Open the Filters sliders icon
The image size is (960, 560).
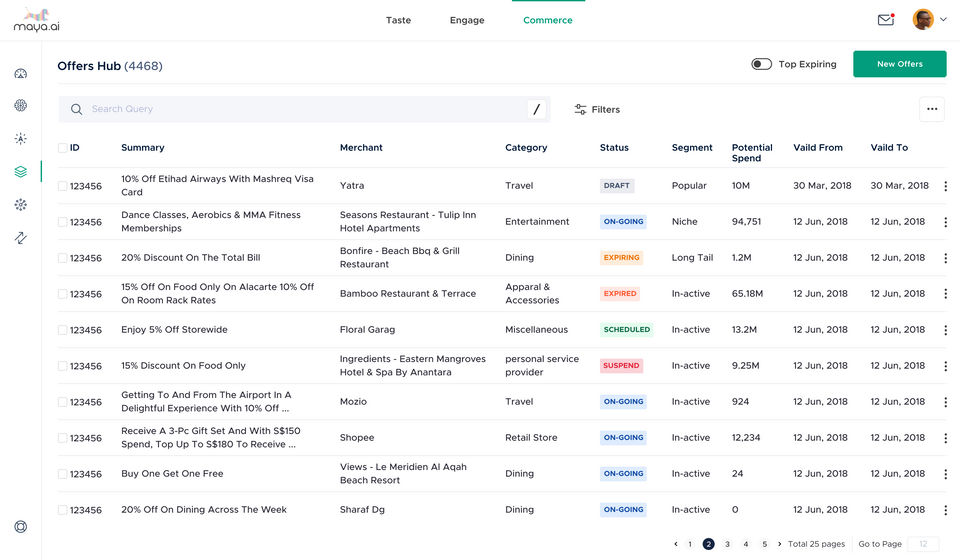click(580, 110)
